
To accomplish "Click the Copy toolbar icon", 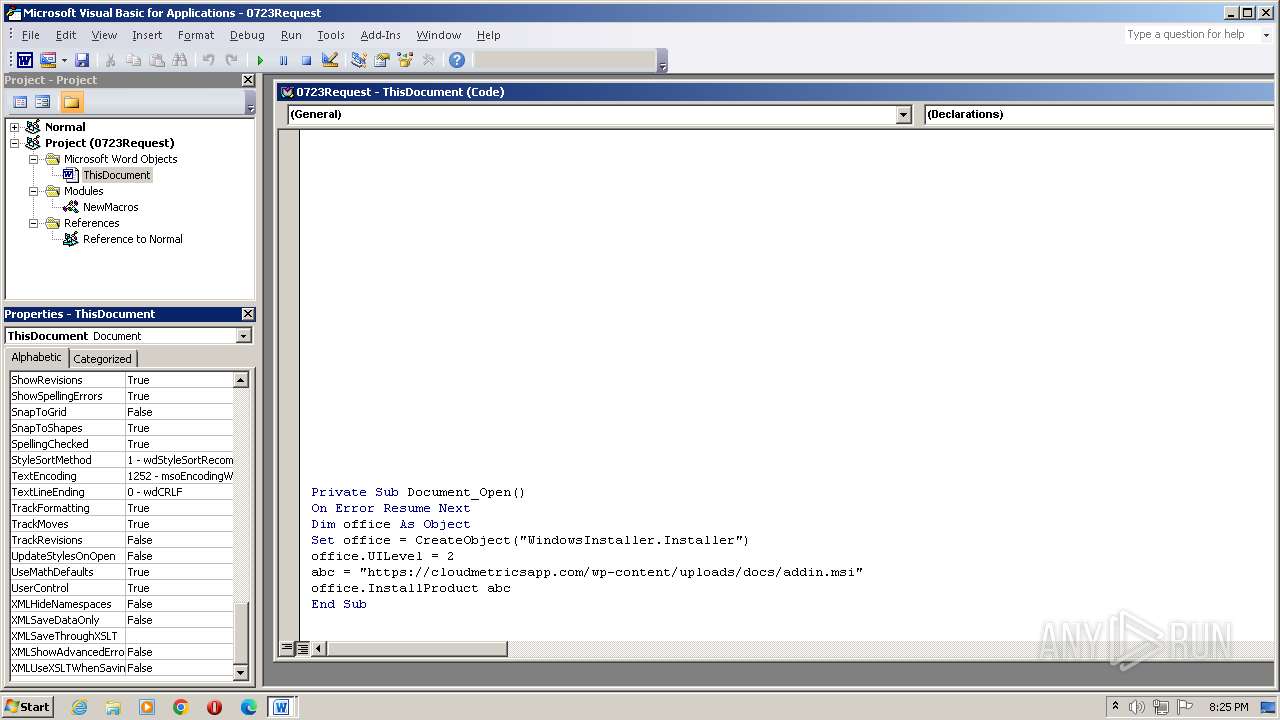I will click(134, 60).
